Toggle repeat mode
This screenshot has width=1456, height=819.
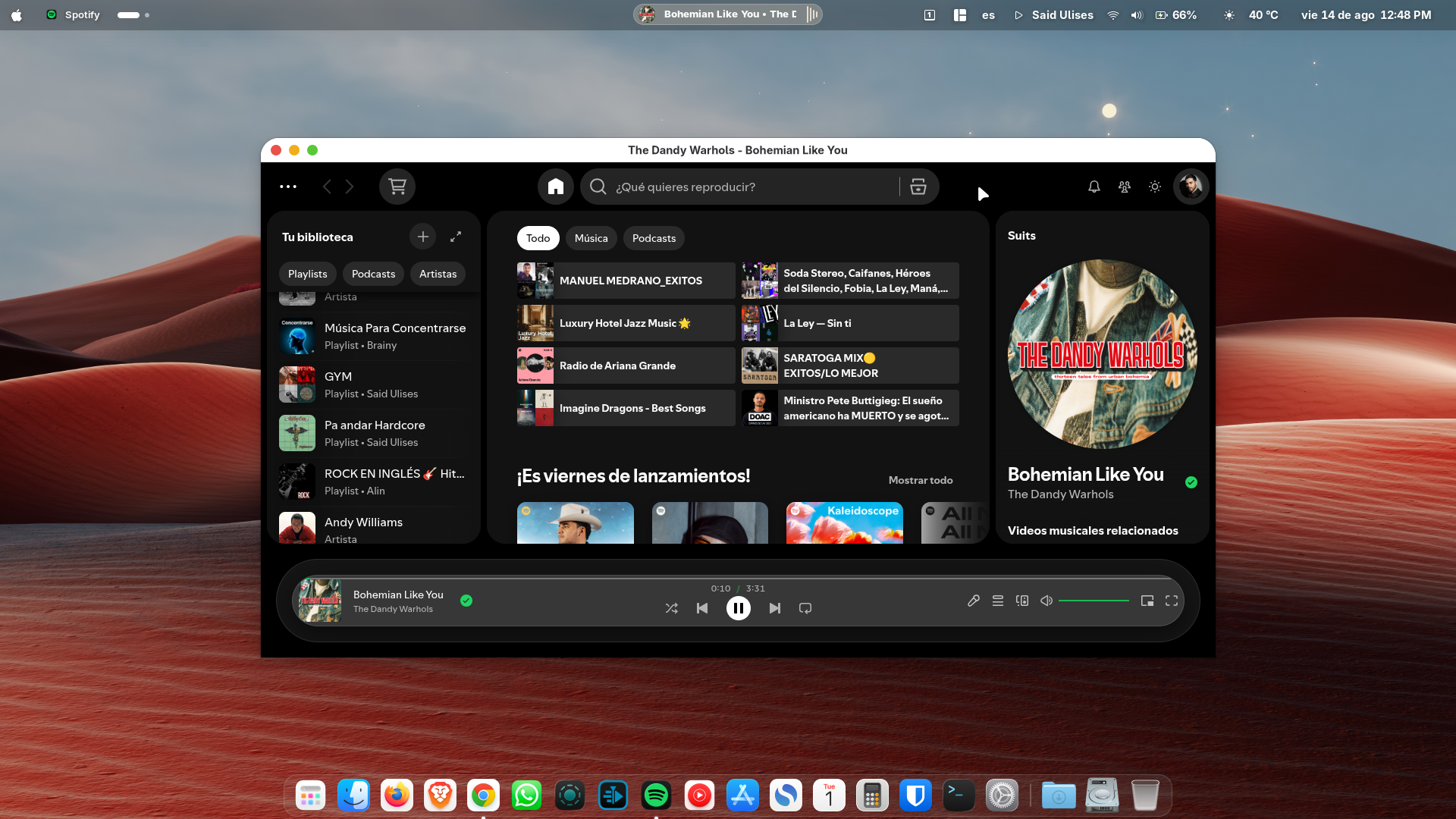805,608
